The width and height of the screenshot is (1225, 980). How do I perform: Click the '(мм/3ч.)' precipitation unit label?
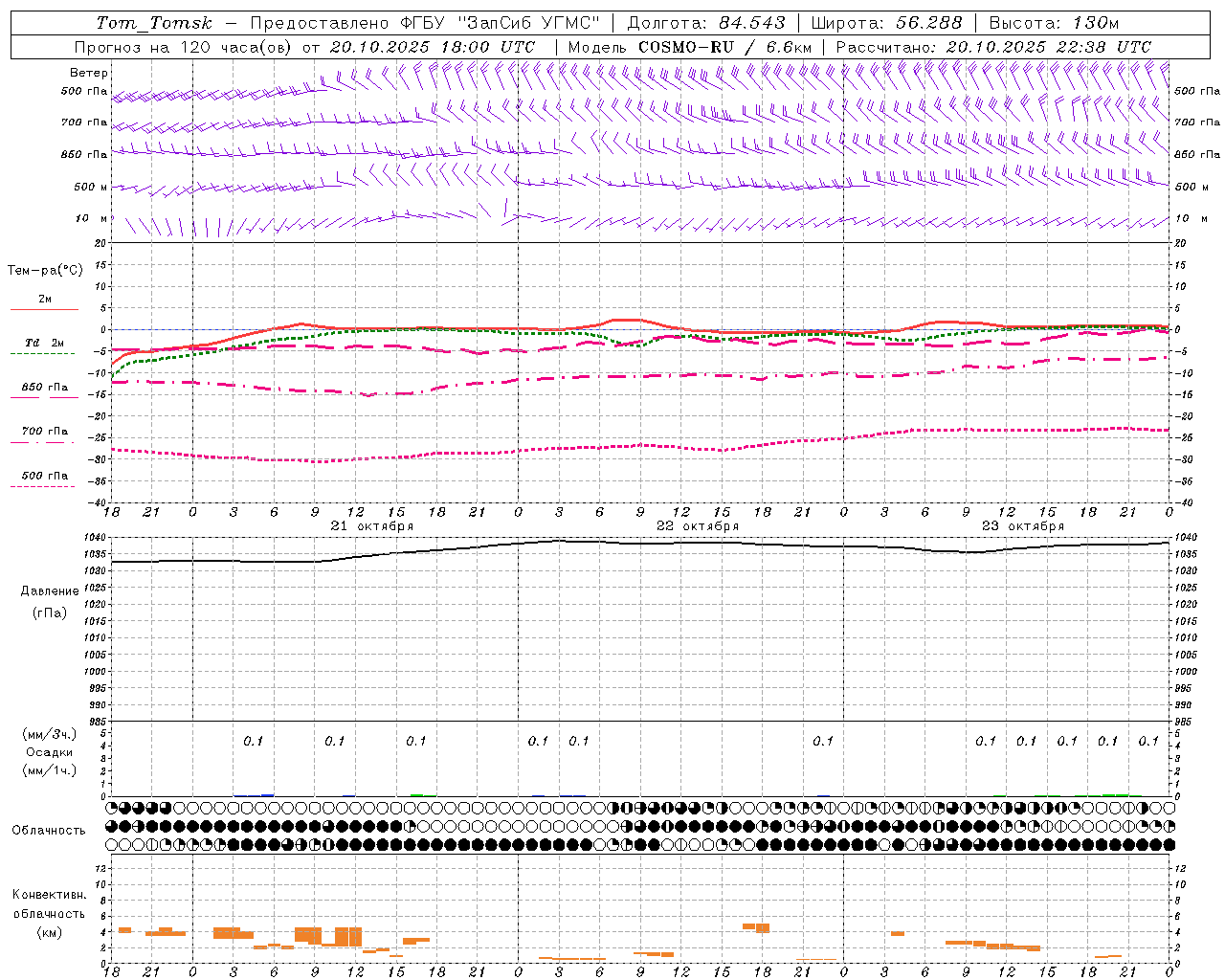(x=50, y=734)
